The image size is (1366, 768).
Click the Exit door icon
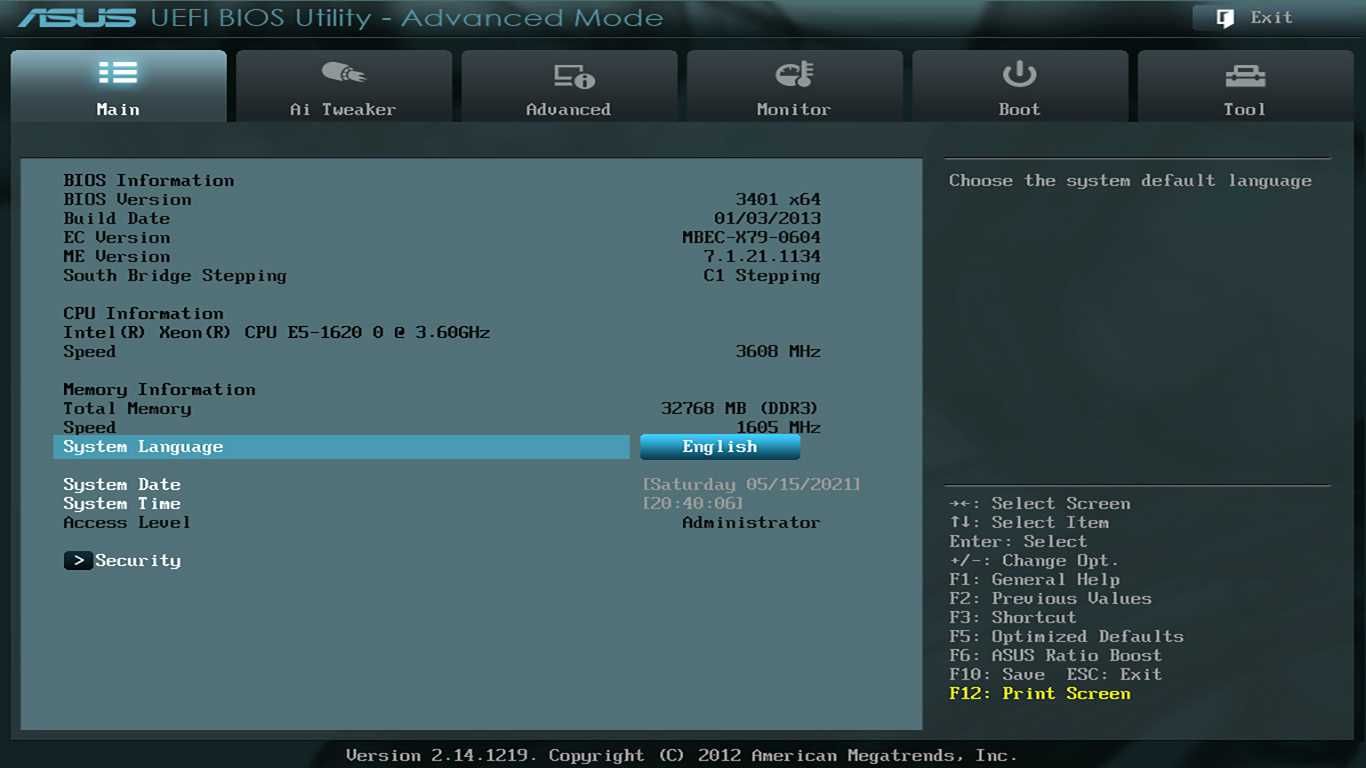(1225, 18)
